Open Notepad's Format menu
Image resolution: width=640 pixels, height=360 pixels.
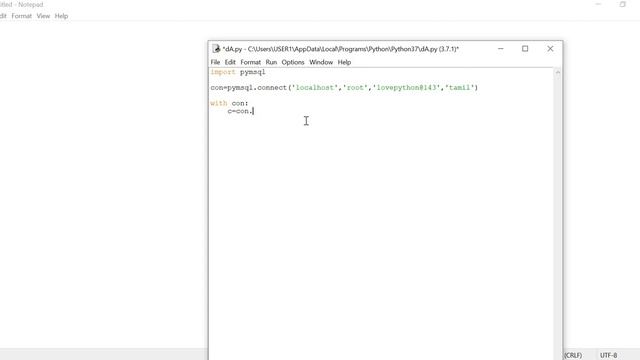(x=21, y=16)
